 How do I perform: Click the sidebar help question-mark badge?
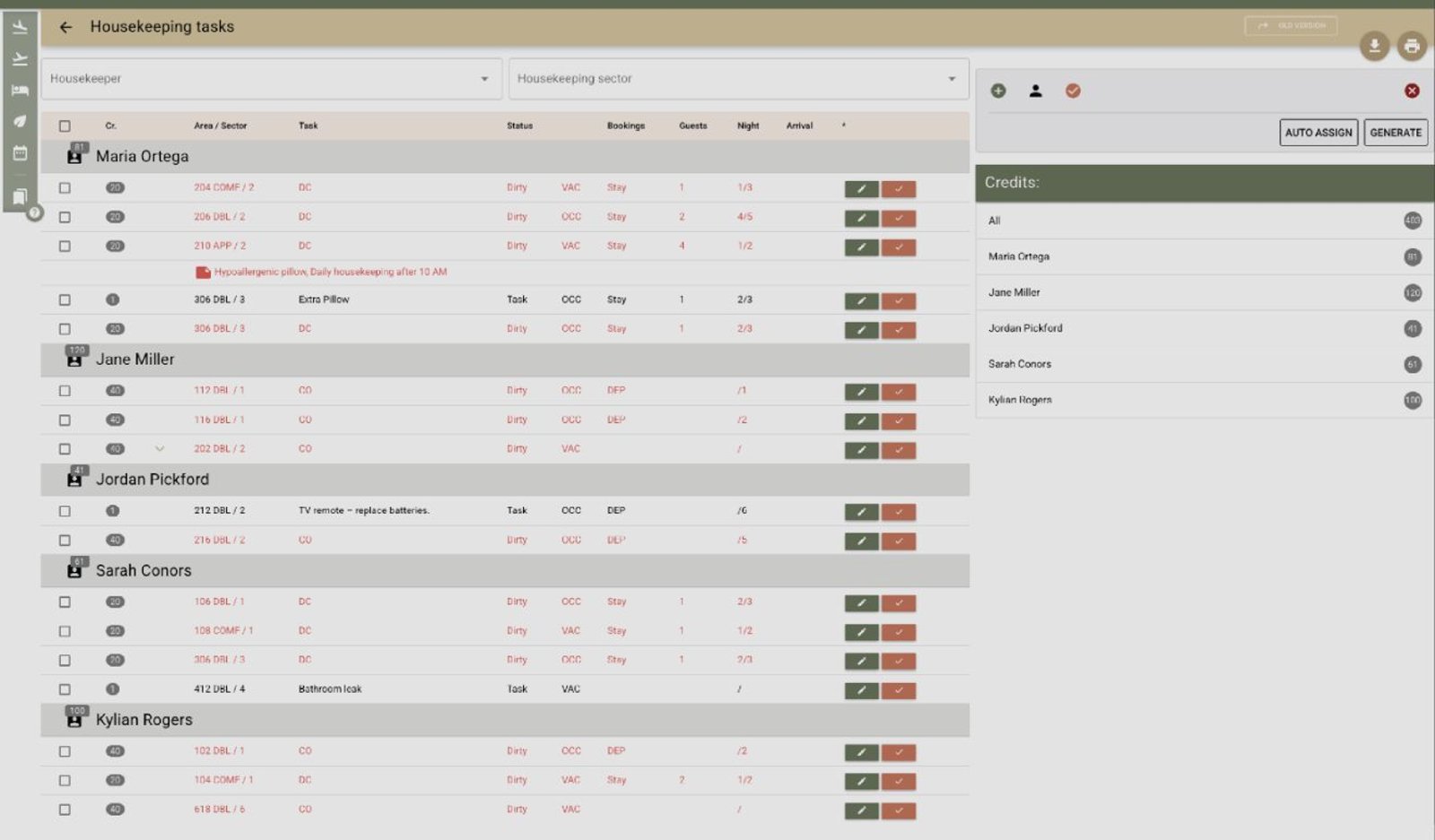[34, 212]
